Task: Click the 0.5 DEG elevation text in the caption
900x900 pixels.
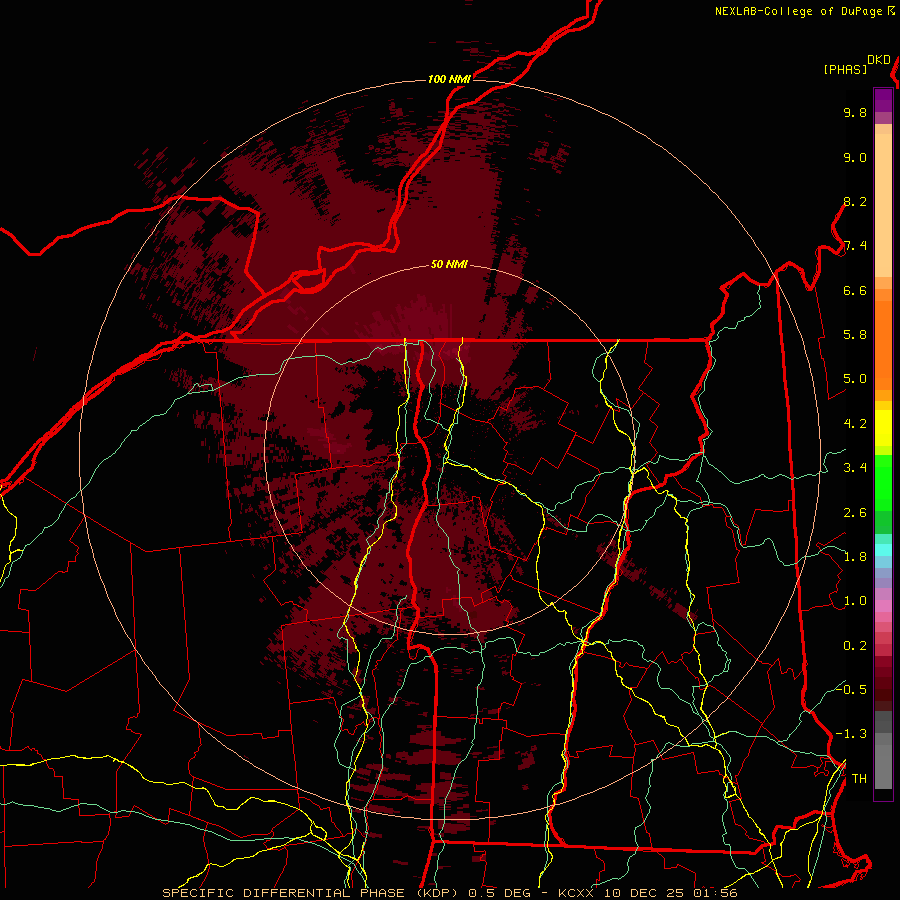Action: (x=500, y=893)
